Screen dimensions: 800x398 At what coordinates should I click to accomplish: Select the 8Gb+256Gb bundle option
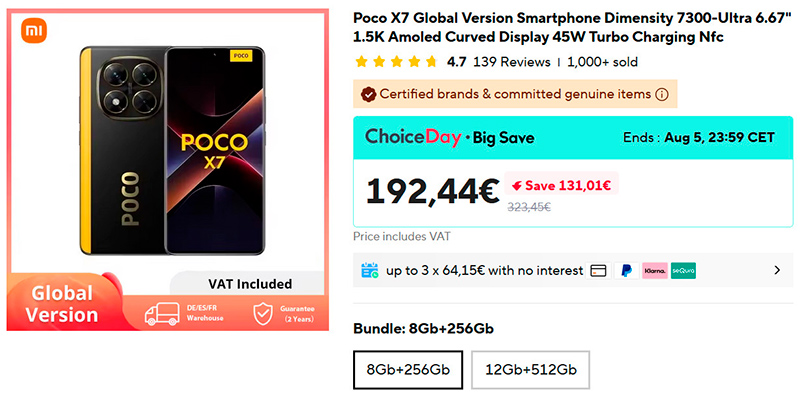point(408,369)
